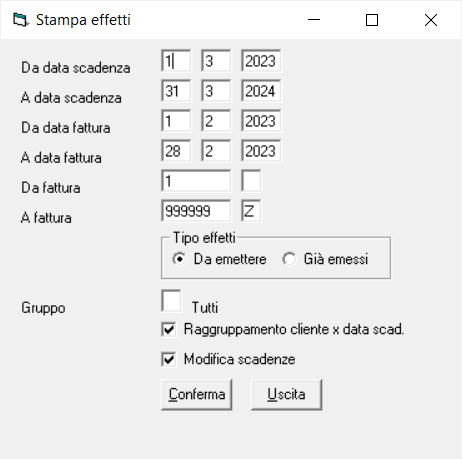Select the Da emettere radio button
Screen dimensions: 462x459
179,259
